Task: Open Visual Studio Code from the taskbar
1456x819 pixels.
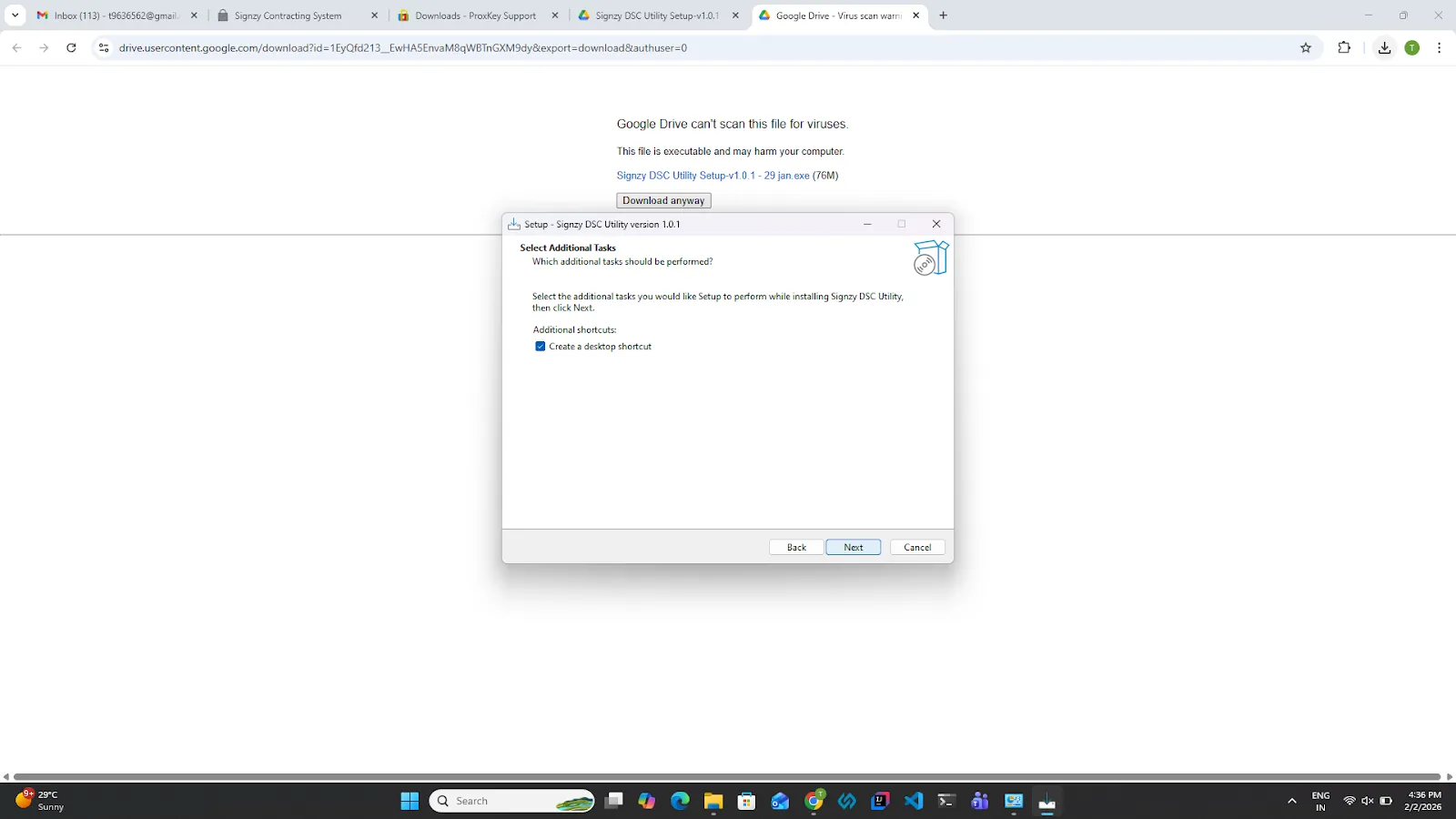Action: click(914, 801)
